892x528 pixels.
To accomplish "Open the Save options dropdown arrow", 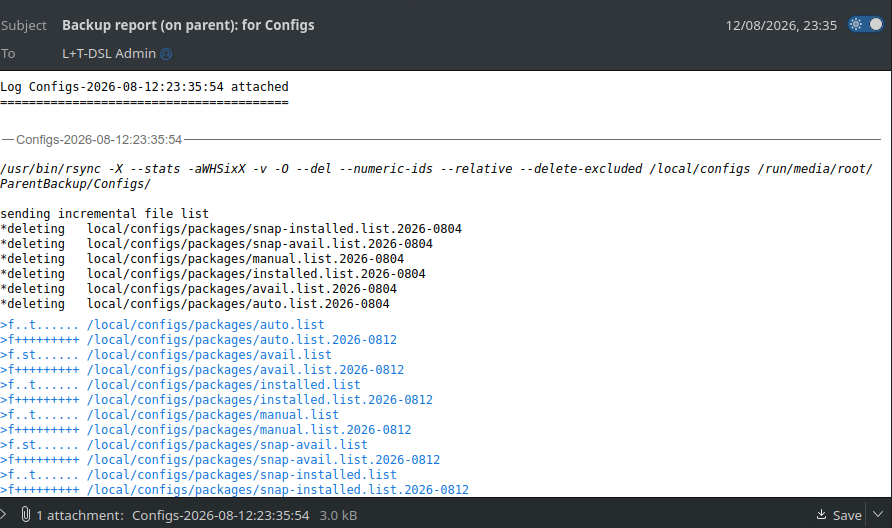I will point(878,514).
